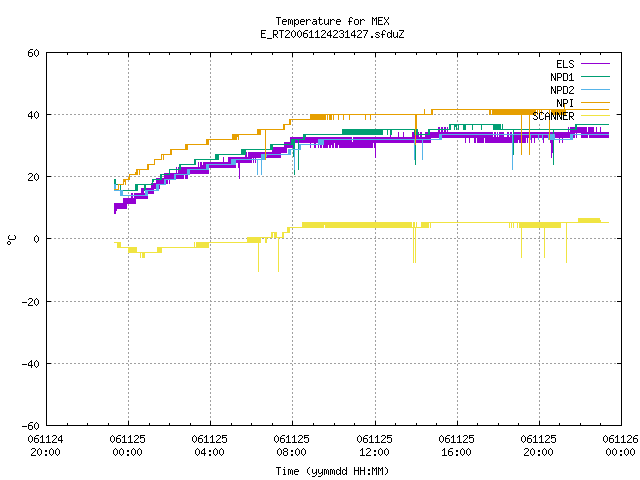Click the yellow SCANNER legend line
The height and width of the screenshot is (480, 640).
595,116
